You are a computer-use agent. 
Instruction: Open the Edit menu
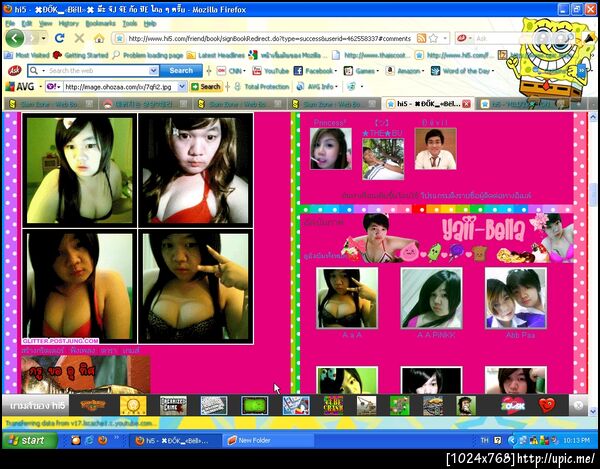[x=26, y=24]
